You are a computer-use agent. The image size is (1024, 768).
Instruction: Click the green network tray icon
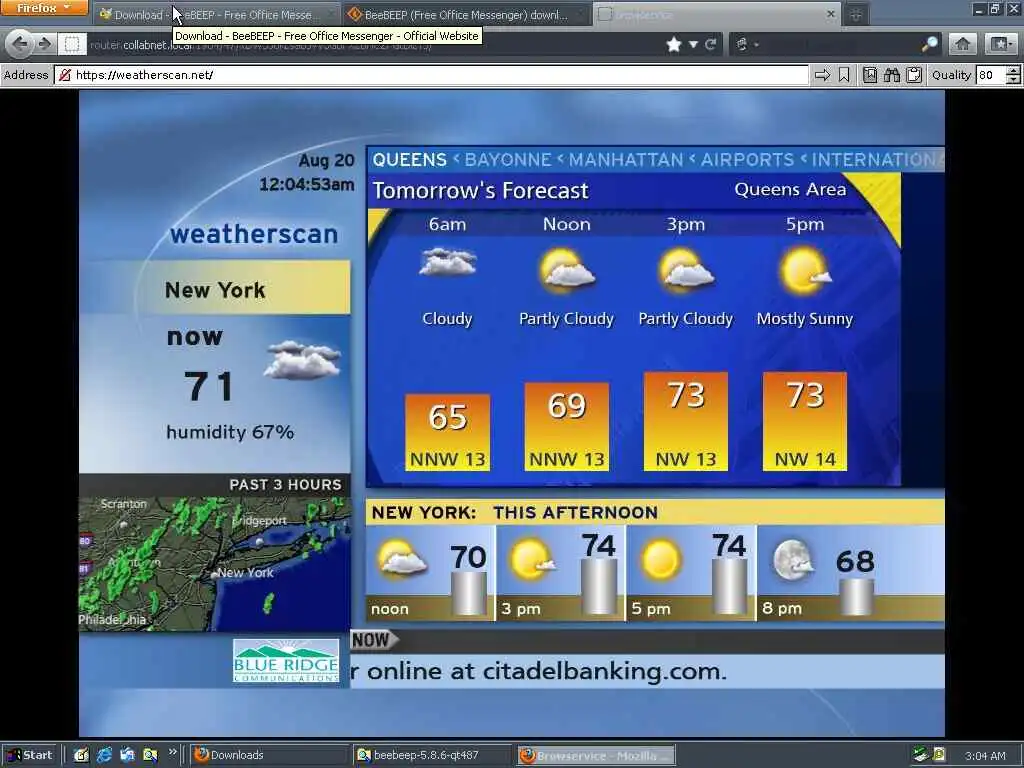[x=921, y=755]
